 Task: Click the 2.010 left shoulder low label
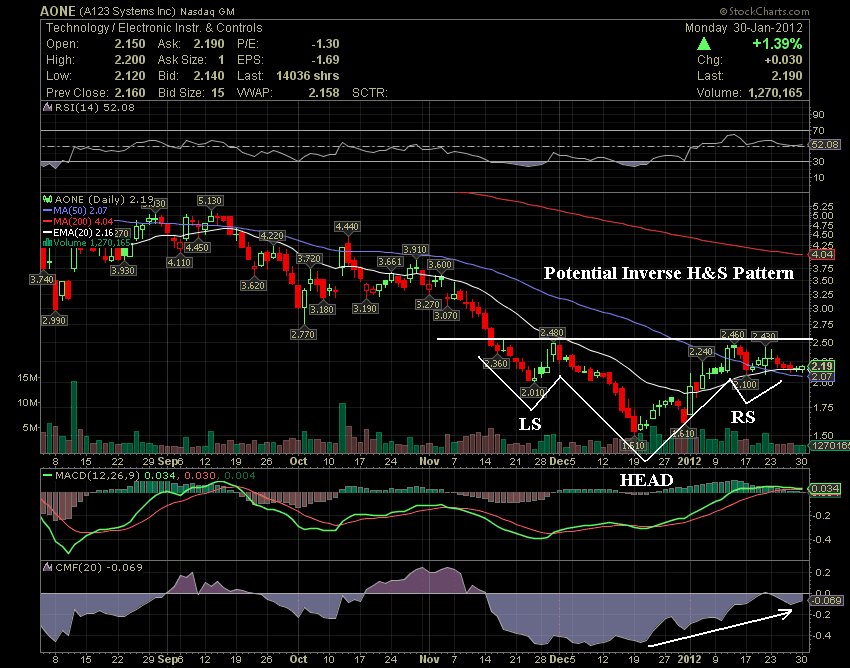point(532,392)
